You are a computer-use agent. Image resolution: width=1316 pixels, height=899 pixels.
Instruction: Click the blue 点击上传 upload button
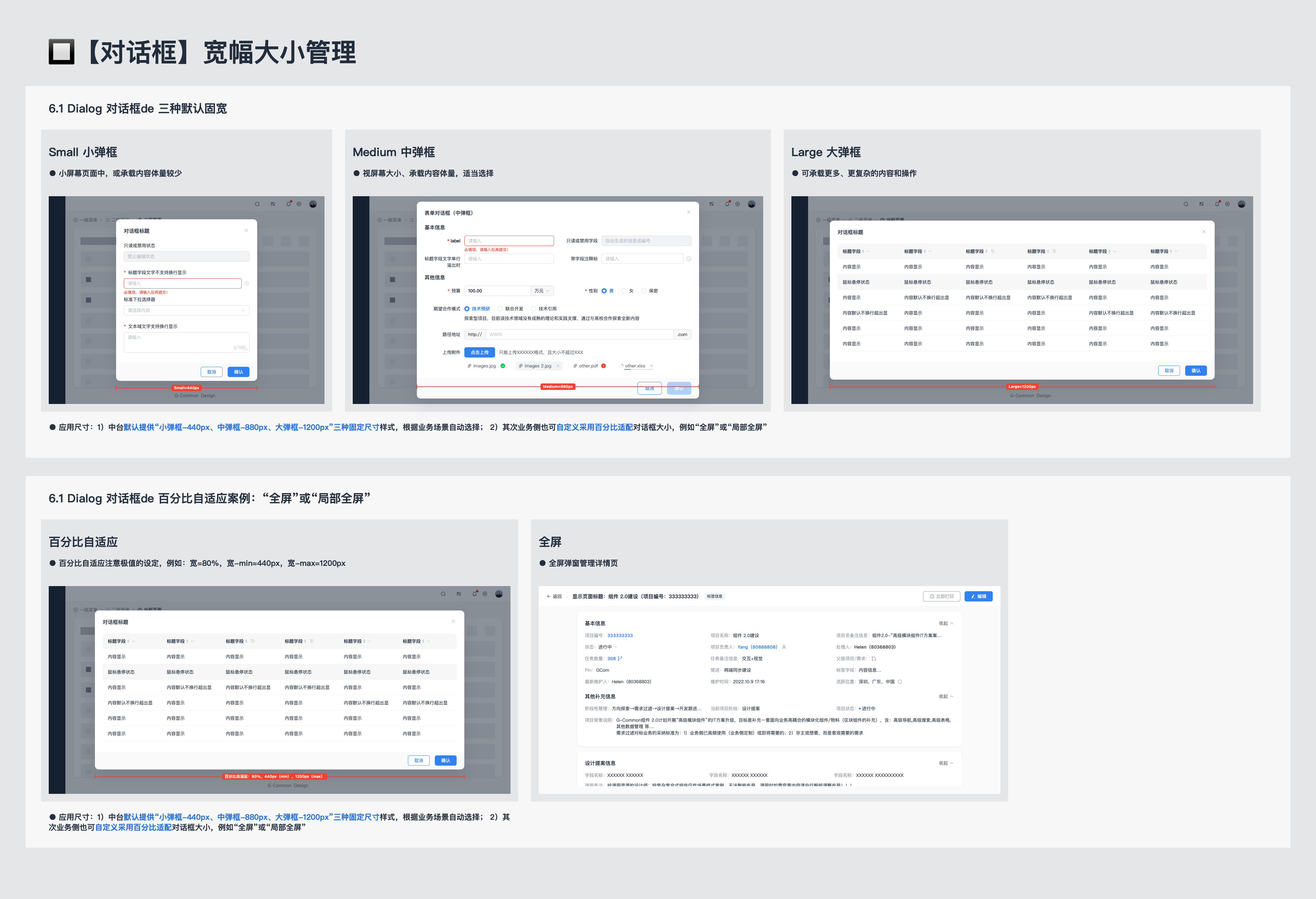[x=479, y=352]
